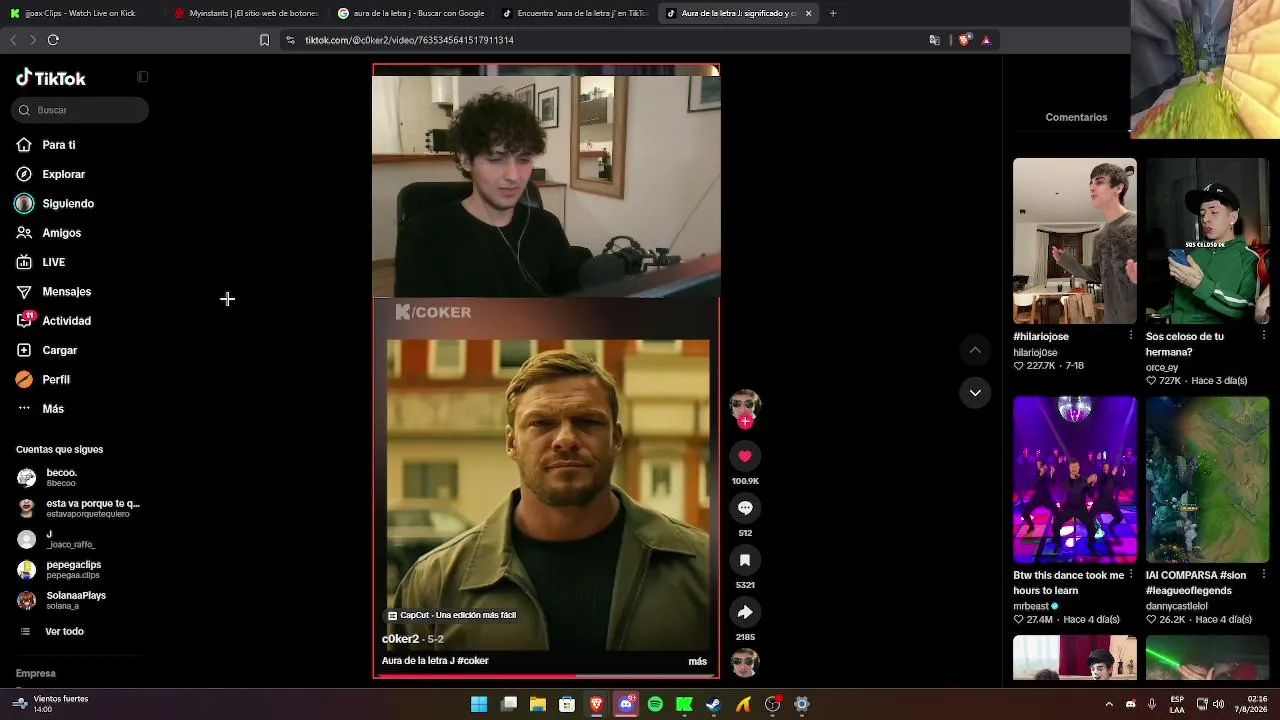Open the Actividad notifications icon
The width and height of the screenshot is (1280, 720).
[24, 321]
